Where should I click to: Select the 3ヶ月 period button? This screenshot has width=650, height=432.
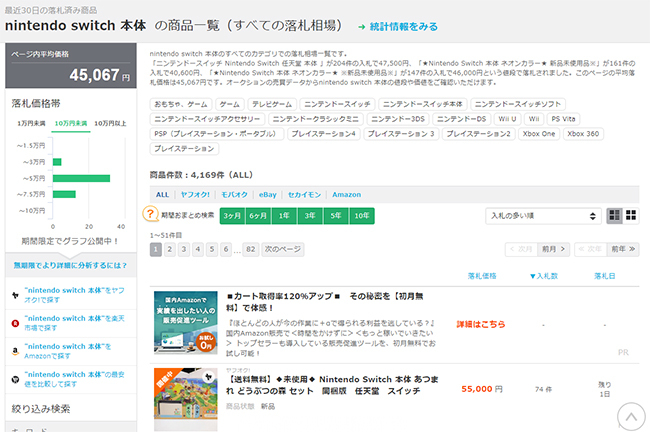(232, 215)
